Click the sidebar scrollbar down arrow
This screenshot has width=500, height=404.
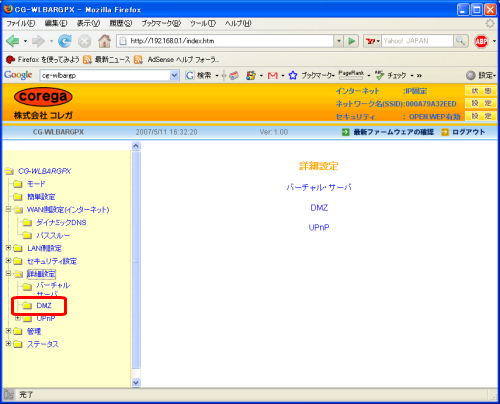(x=136, y=382)
